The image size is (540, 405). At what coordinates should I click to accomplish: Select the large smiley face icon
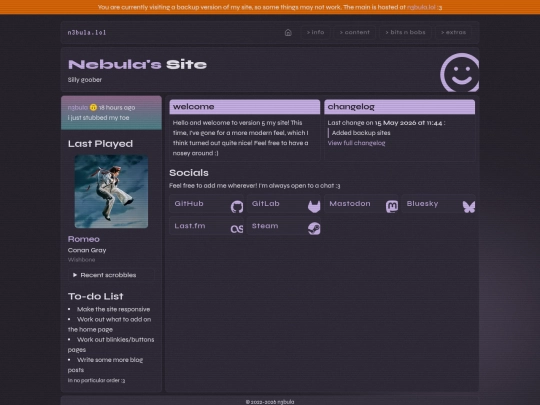tap(460, 73)
